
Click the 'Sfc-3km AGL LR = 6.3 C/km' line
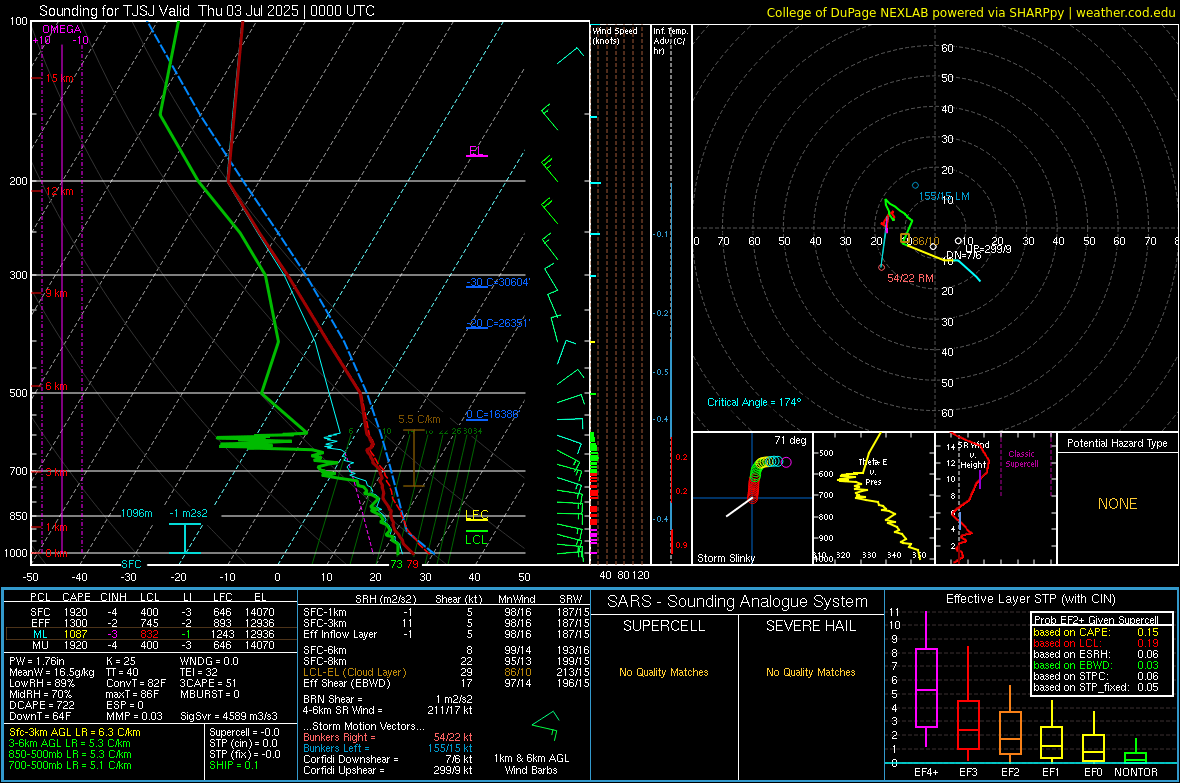[75, 733]
